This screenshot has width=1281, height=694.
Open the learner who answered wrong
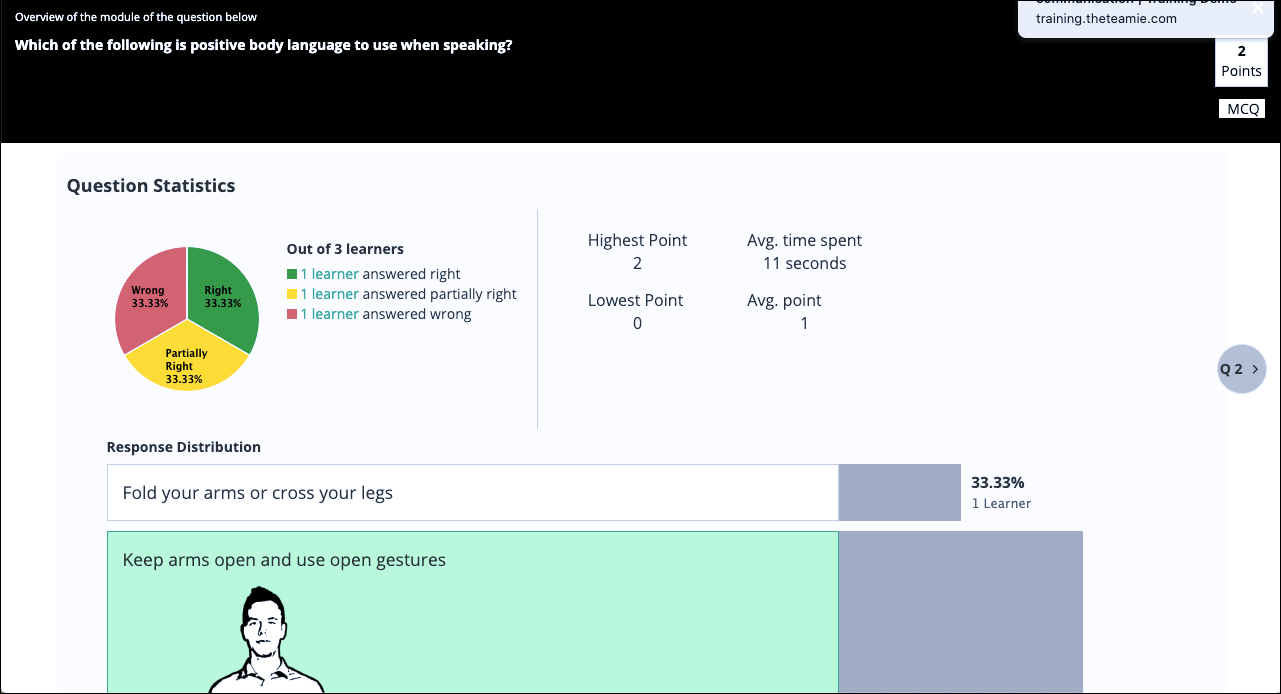coord(329,314)
